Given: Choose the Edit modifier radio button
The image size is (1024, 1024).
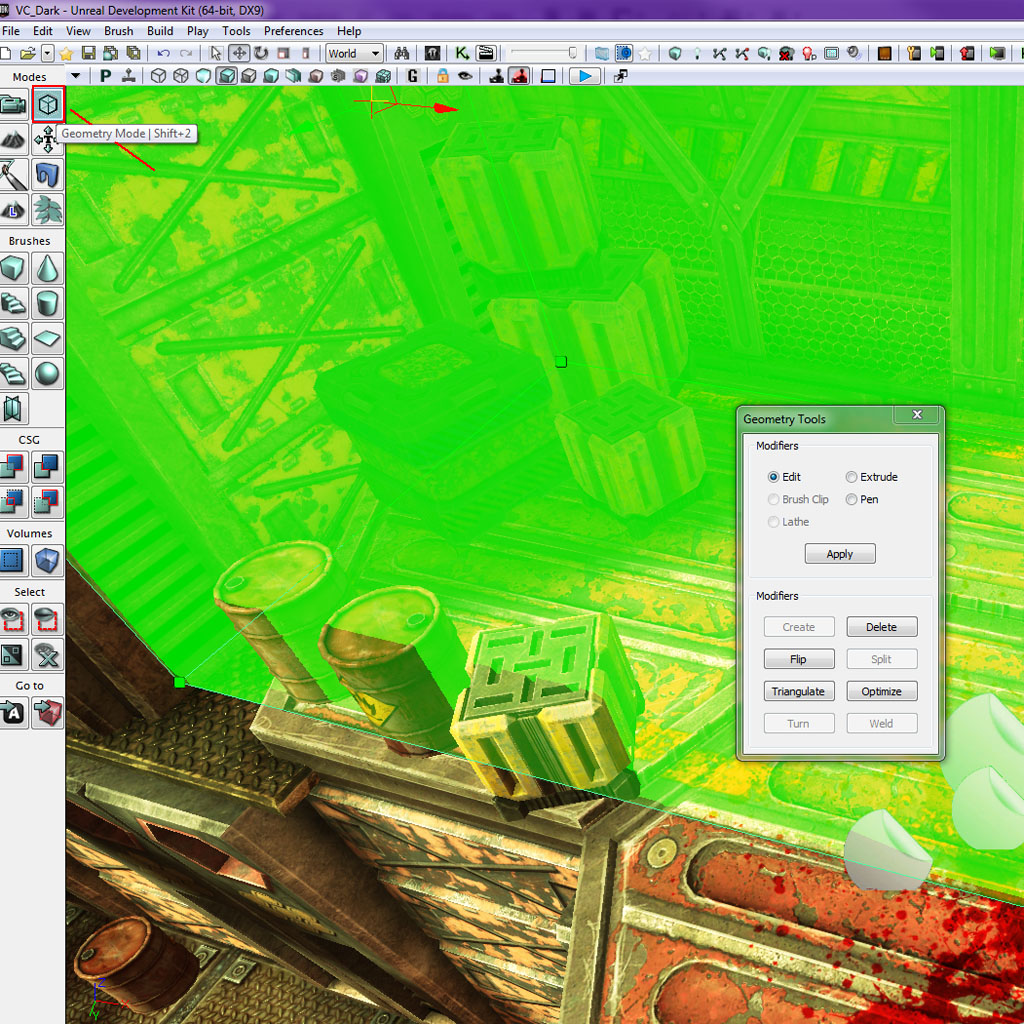Looking at the screenshot, I should tap(773, 477).
